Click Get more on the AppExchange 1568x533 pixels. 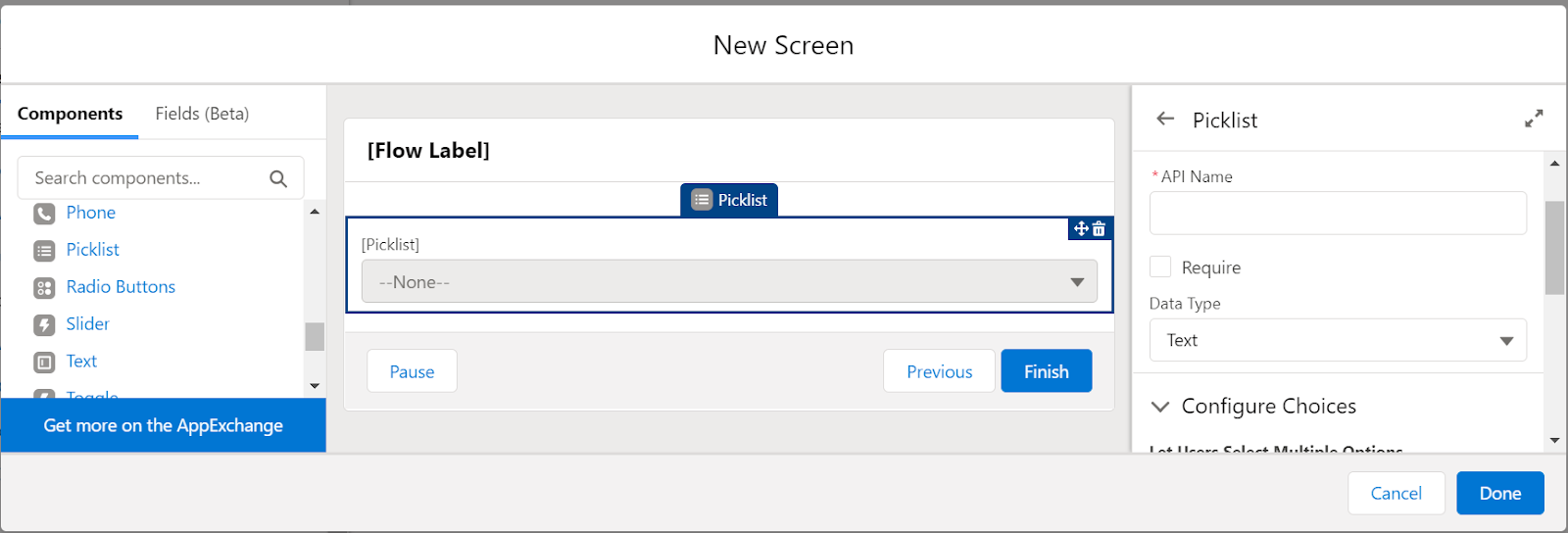point(163,425)
